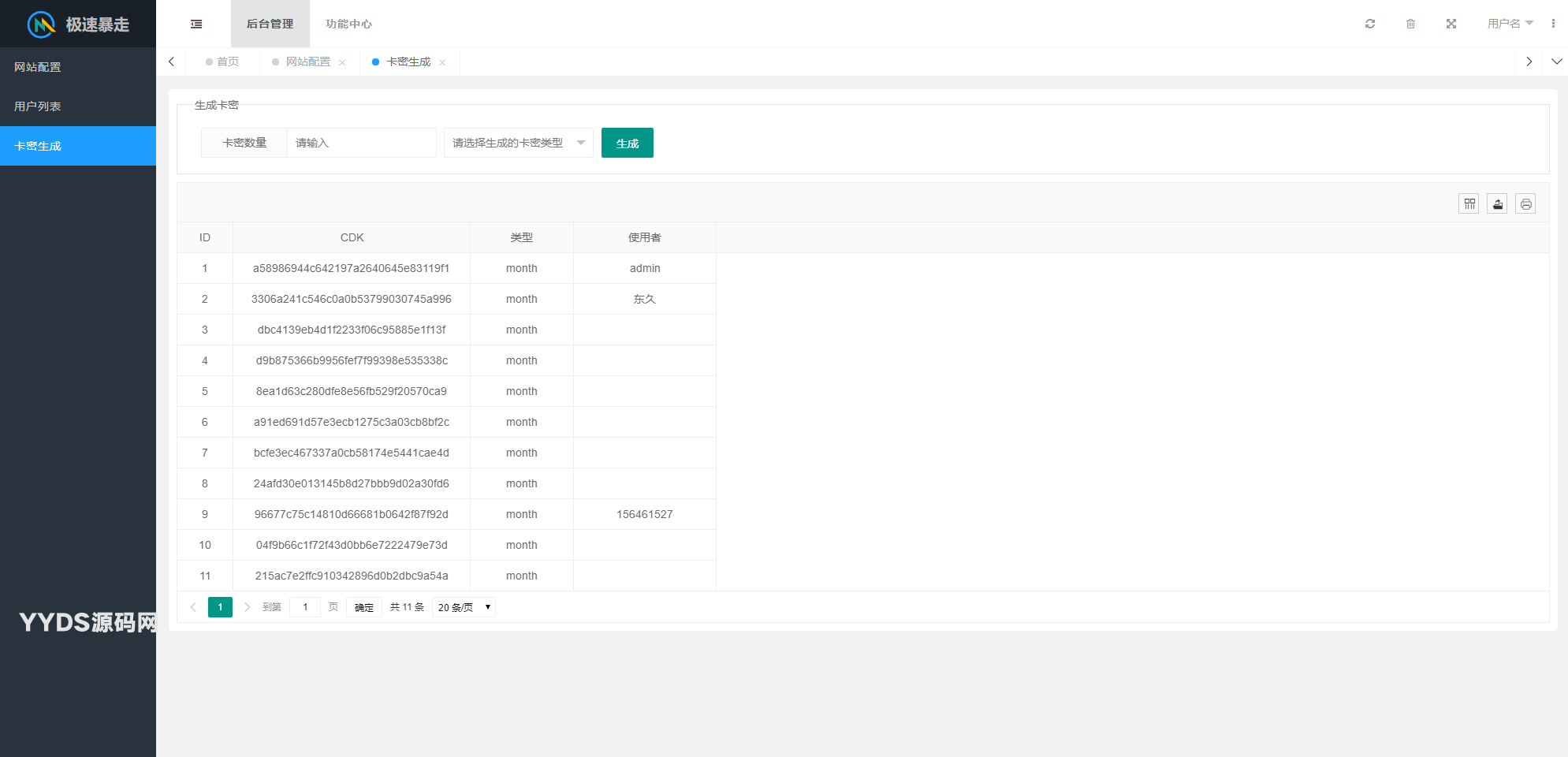This screenshot has width=1568, height=757.
Task: Switch to the 功能中心 top tab
Action: pos(348,24)
